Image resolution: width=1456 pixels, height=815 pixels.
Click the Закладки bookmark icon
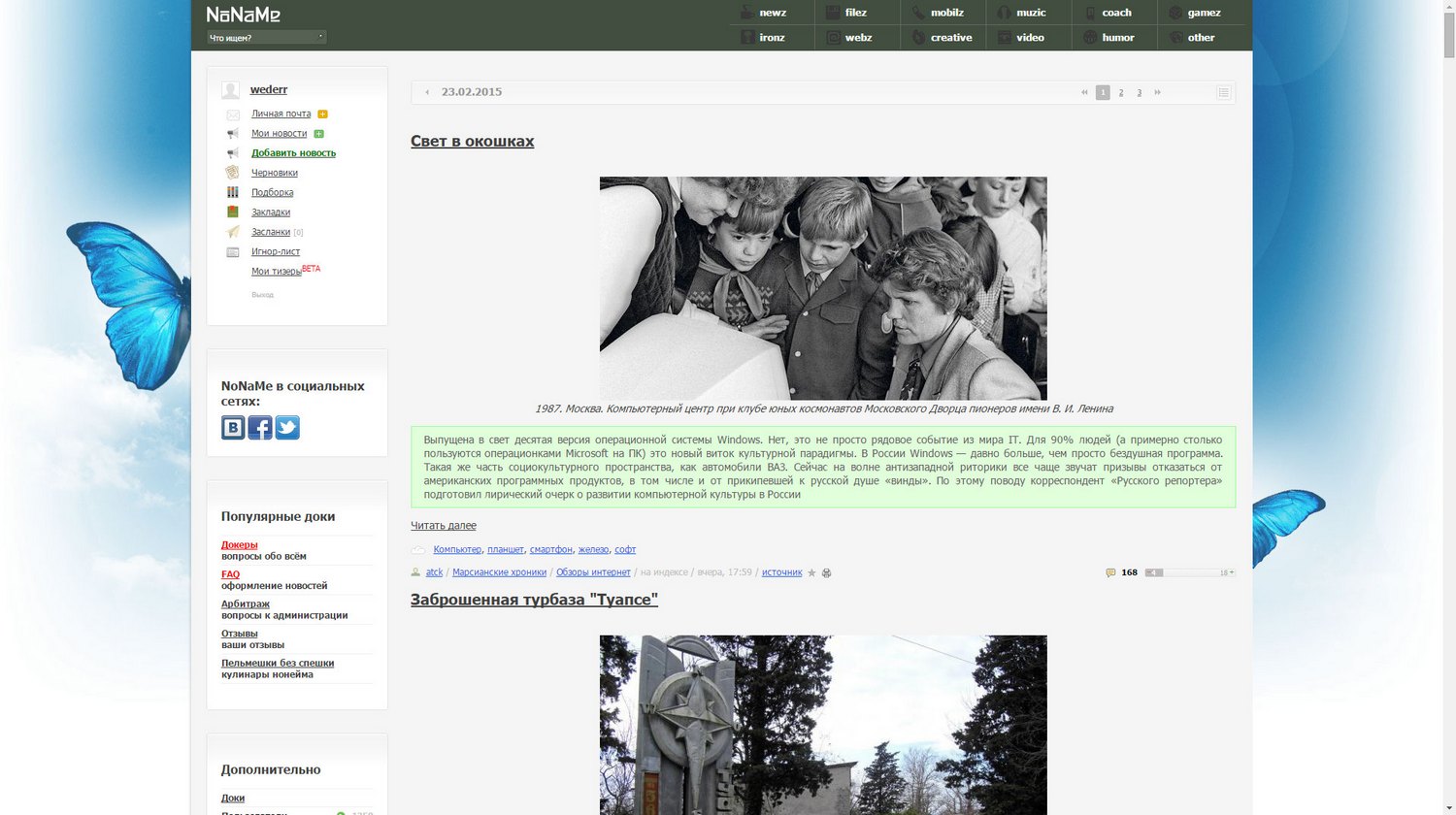point(233,212)
